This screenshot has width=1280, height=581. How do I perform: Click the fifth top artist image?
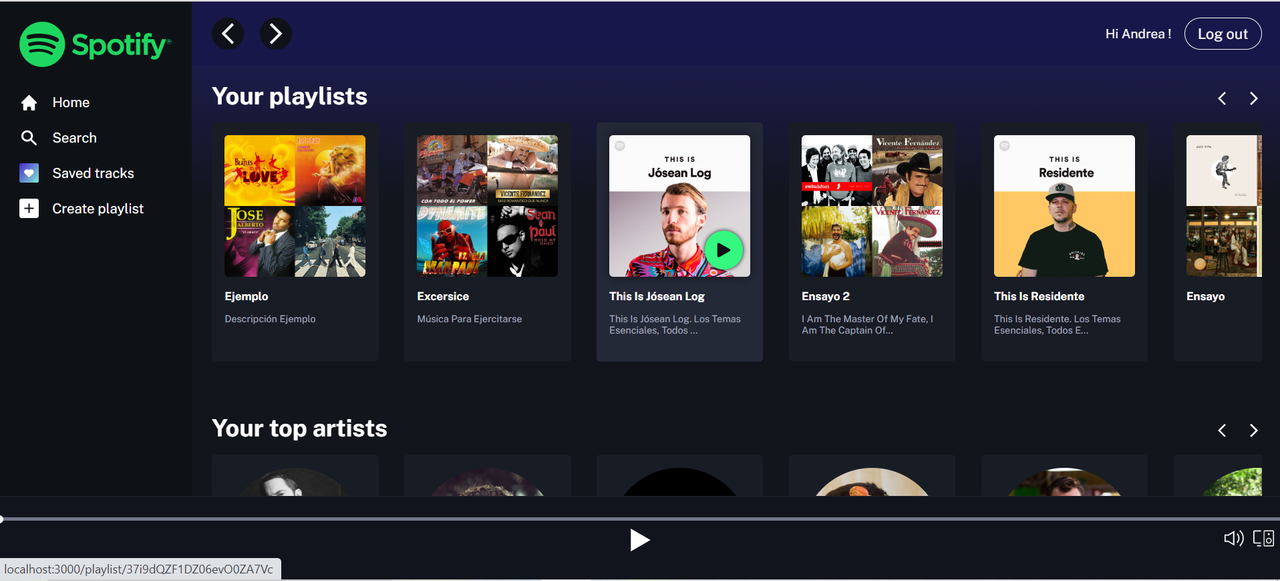1064,482
